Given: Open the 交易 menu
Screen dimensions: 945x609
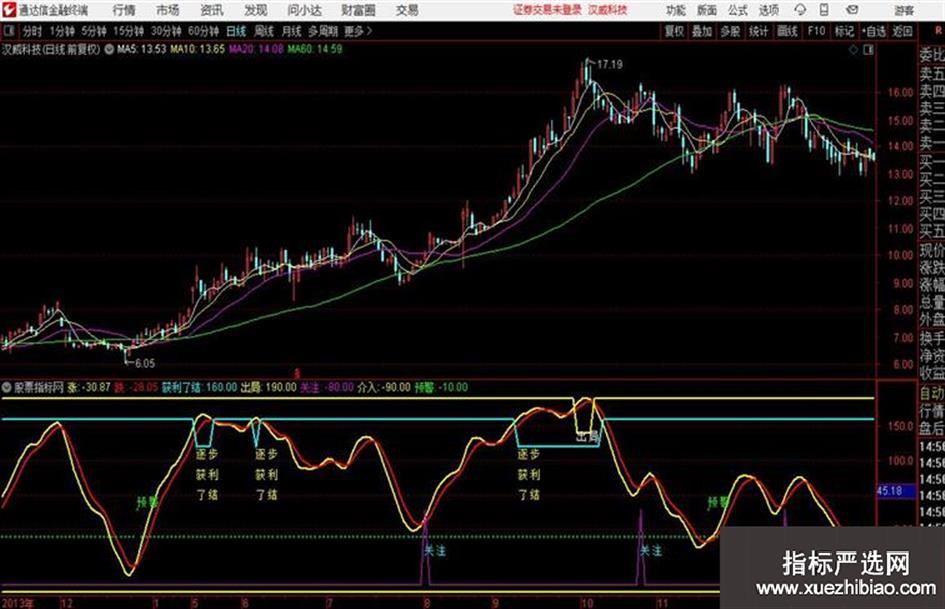Looking at the screenshot, I should click(x=407, y=10).
